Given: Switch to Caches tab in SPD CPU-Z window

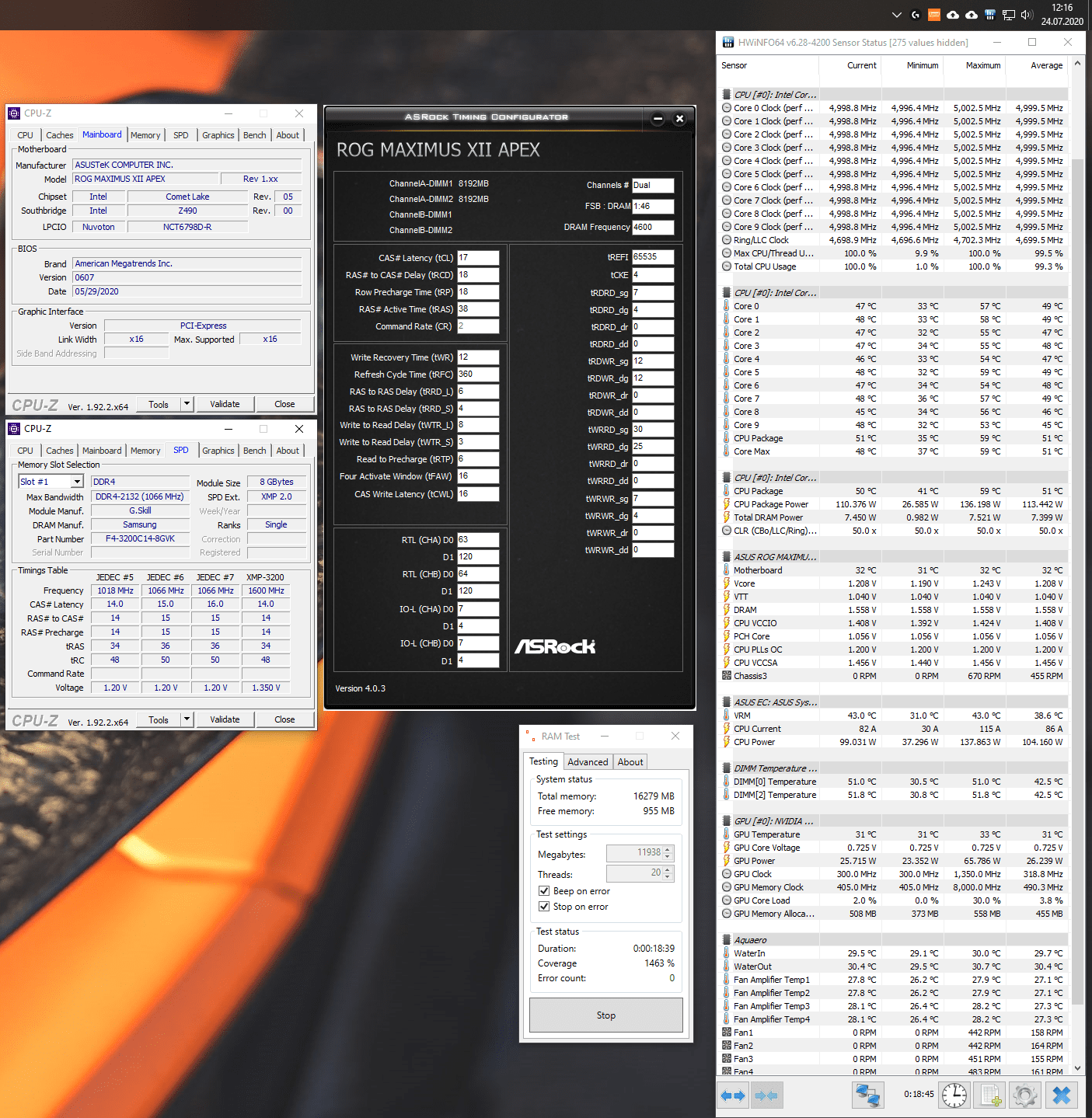Looking at the screenshot, I should (60, 451).
